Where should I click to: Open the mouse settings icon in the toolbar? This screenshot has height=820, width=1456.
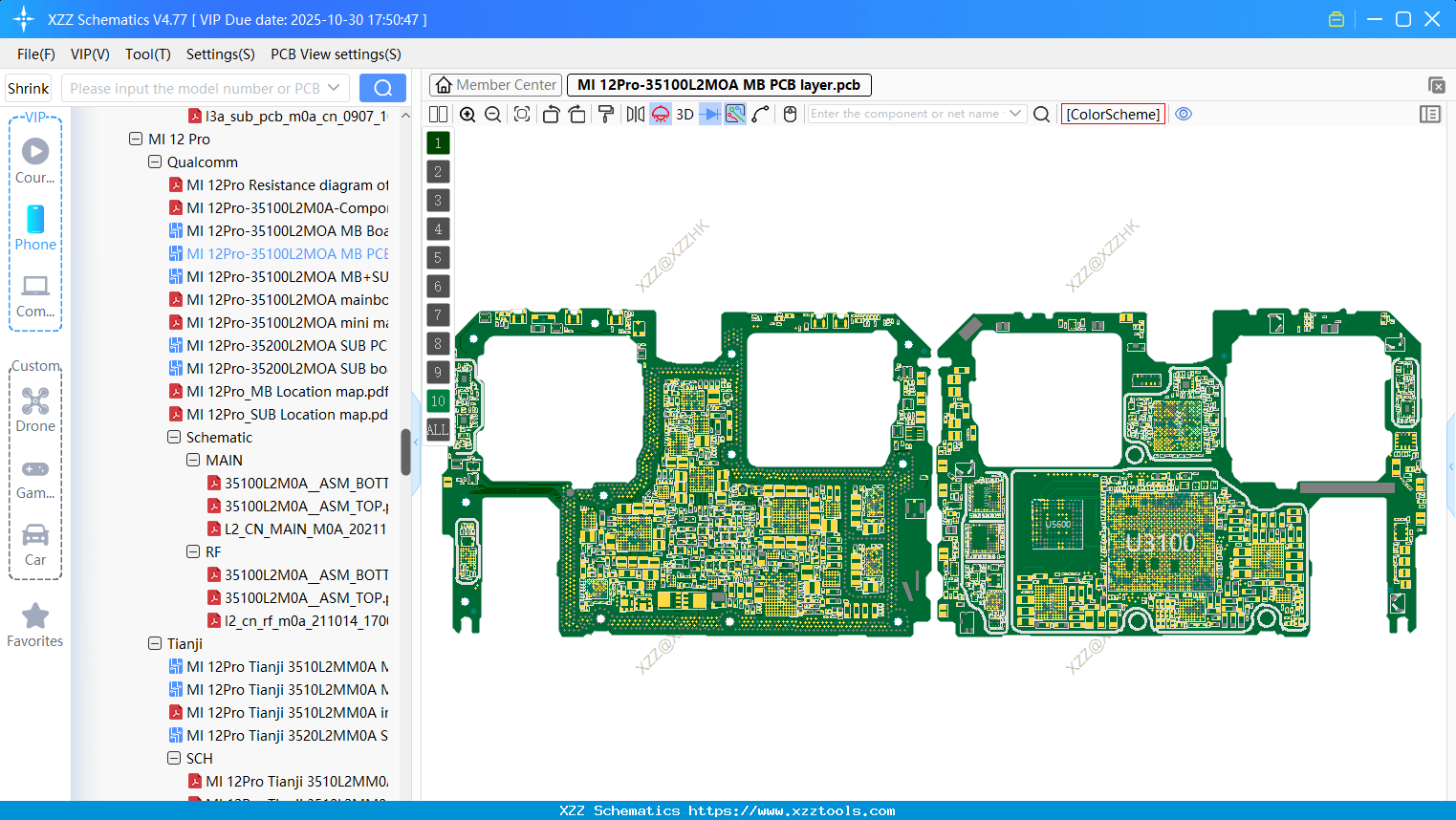pyautogui.click(x=789, y=114)
